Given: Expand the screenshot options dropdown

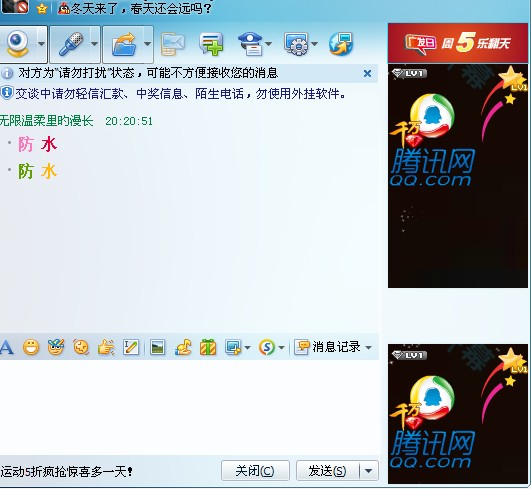Looking at the screenshot, I should 247,347.
